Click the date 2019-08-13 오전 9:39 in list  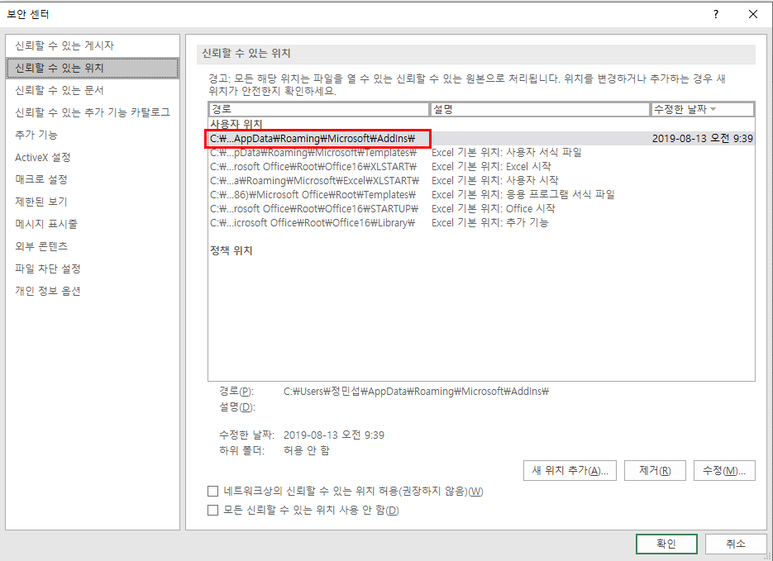point(703,139)
